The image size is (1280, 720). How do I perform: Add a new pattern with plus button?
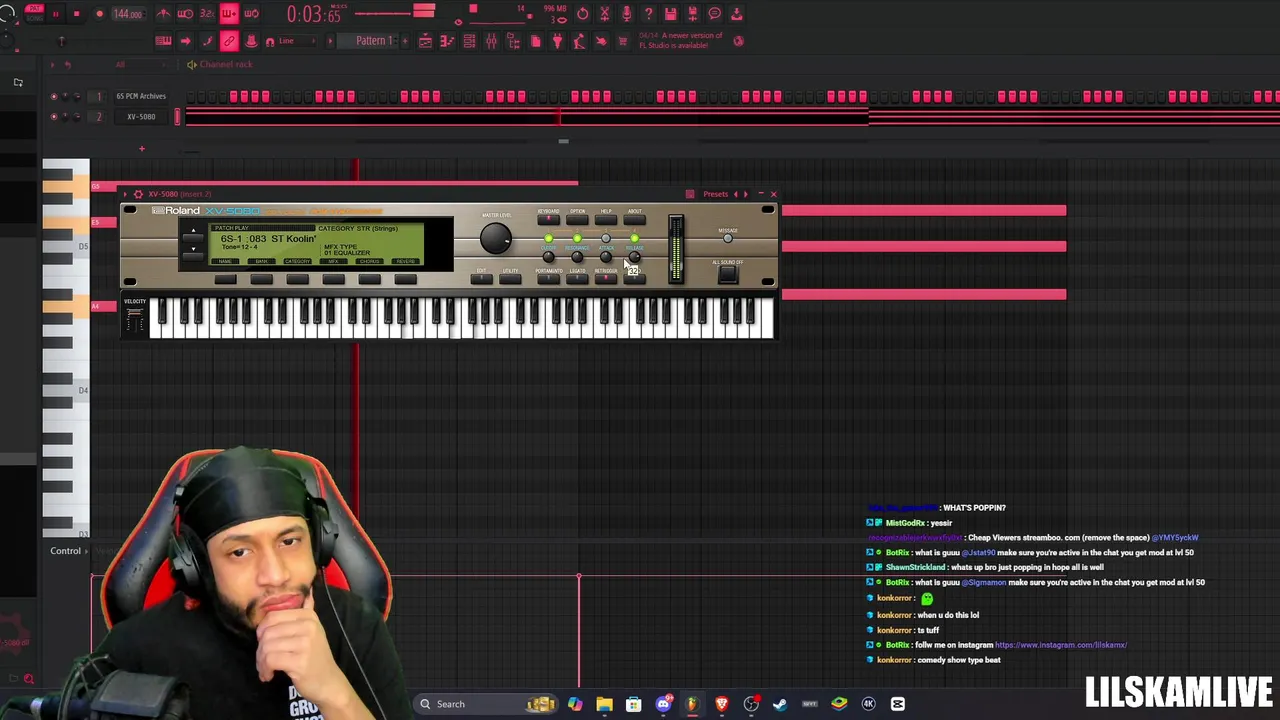pyautogui.click(x=407, y=41)
